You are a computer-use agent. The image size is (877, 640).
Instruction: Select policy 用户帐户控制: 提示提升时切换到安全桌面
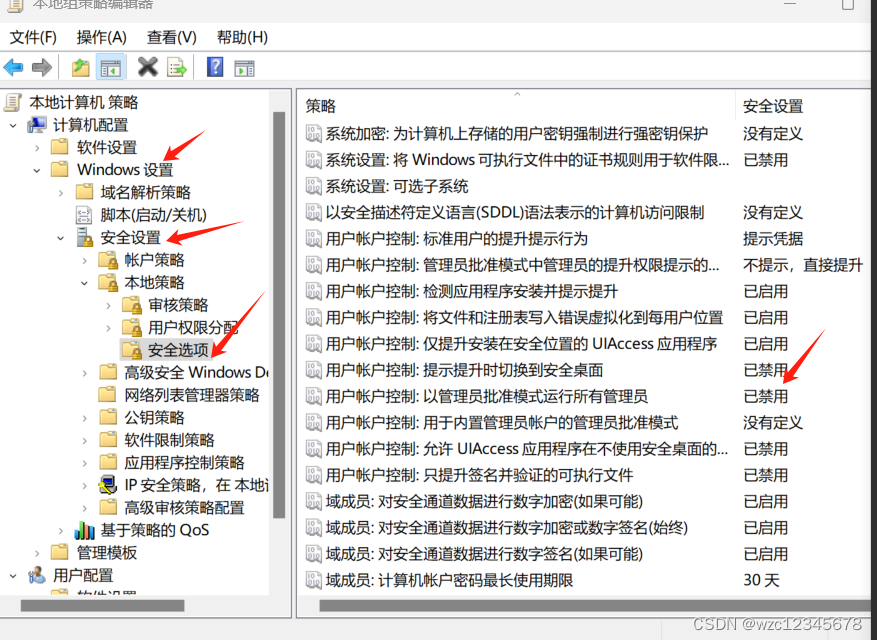point(464,370)
